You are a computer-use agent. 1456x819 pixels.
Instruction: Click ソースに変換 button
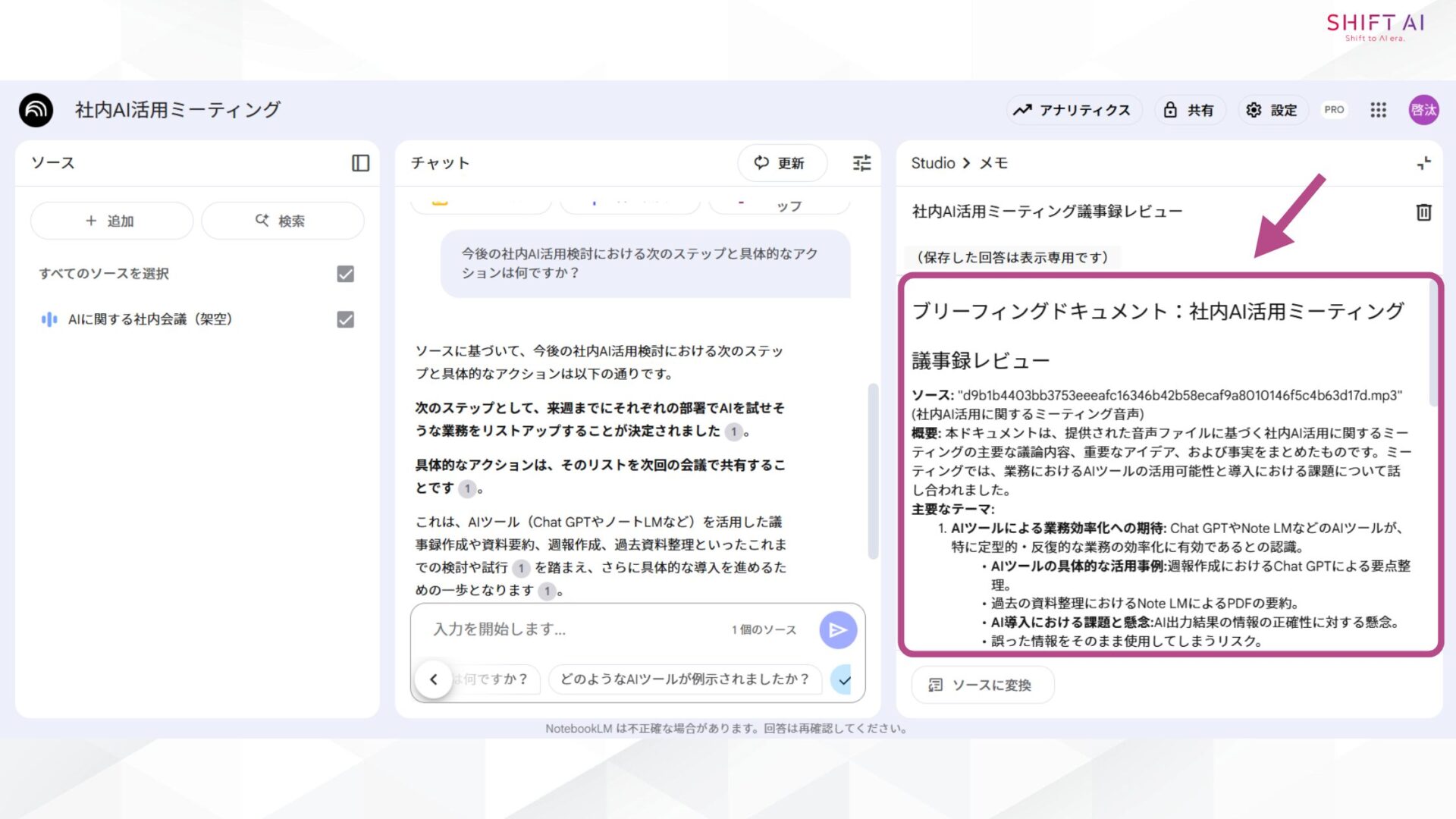(x=982, y=685)
